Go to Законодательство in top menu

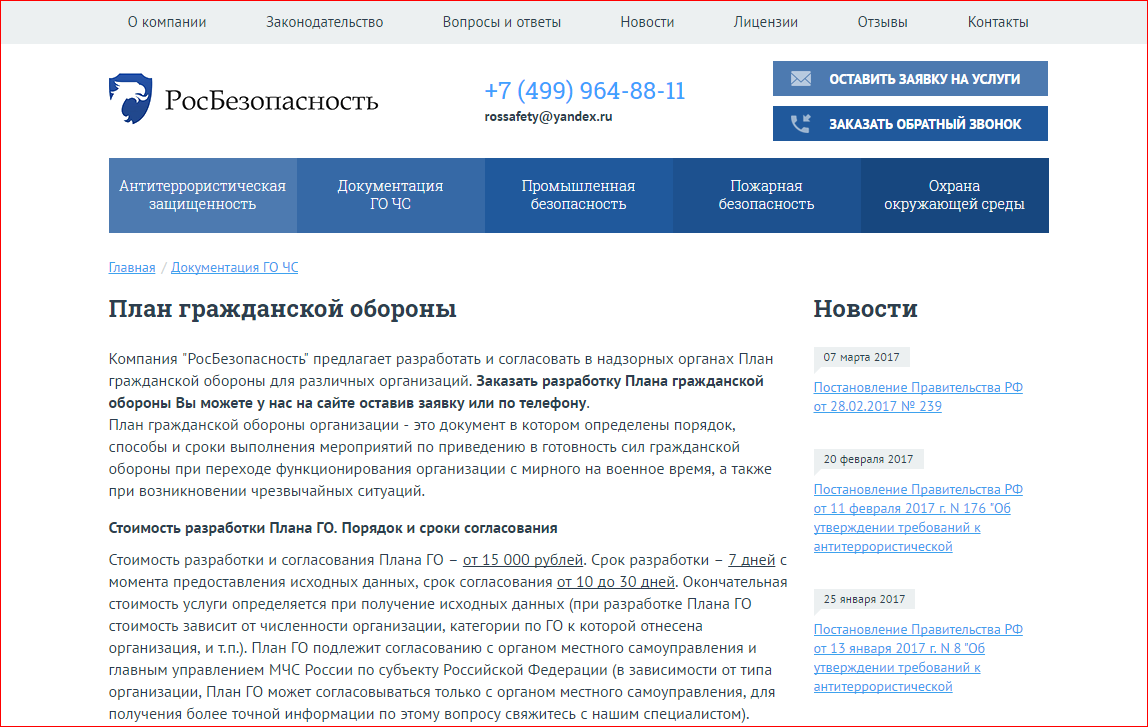(324, 22)
